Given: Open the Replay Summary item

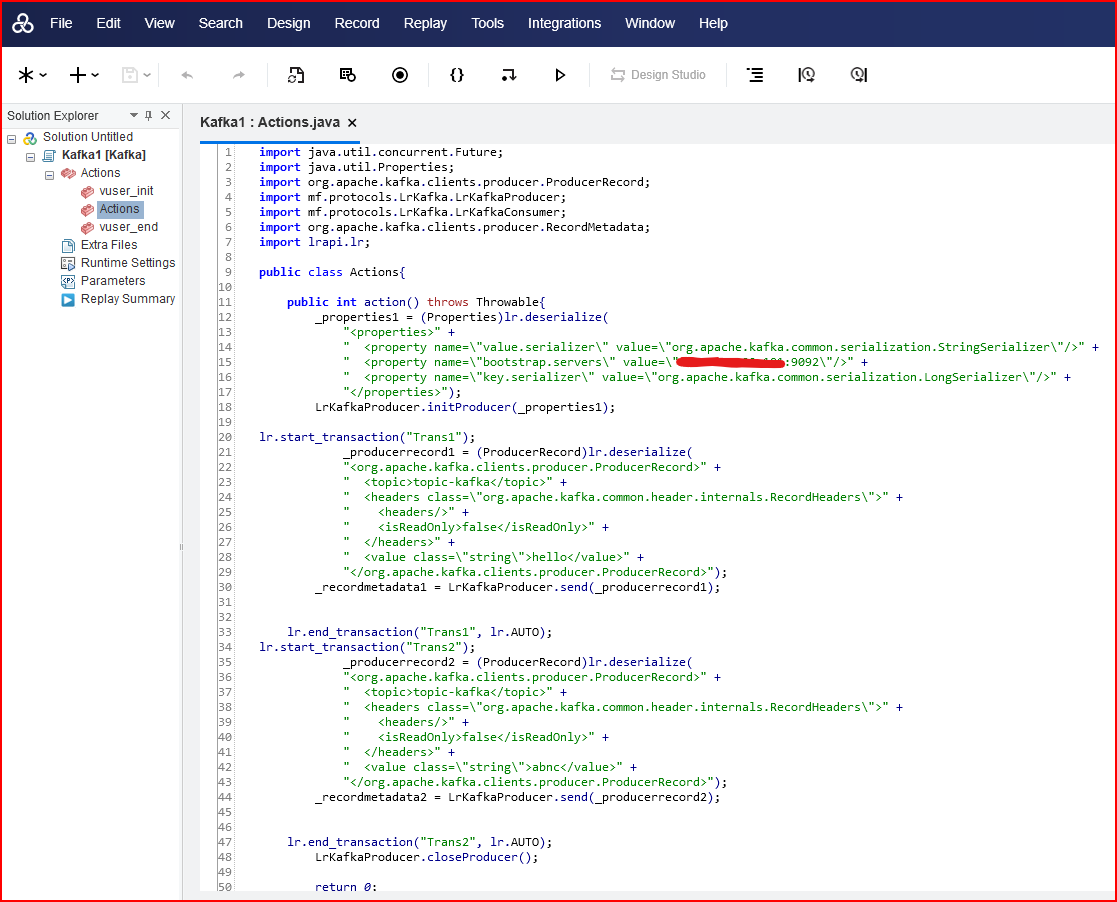Looking at the screenshot, I should click(127, 299).
